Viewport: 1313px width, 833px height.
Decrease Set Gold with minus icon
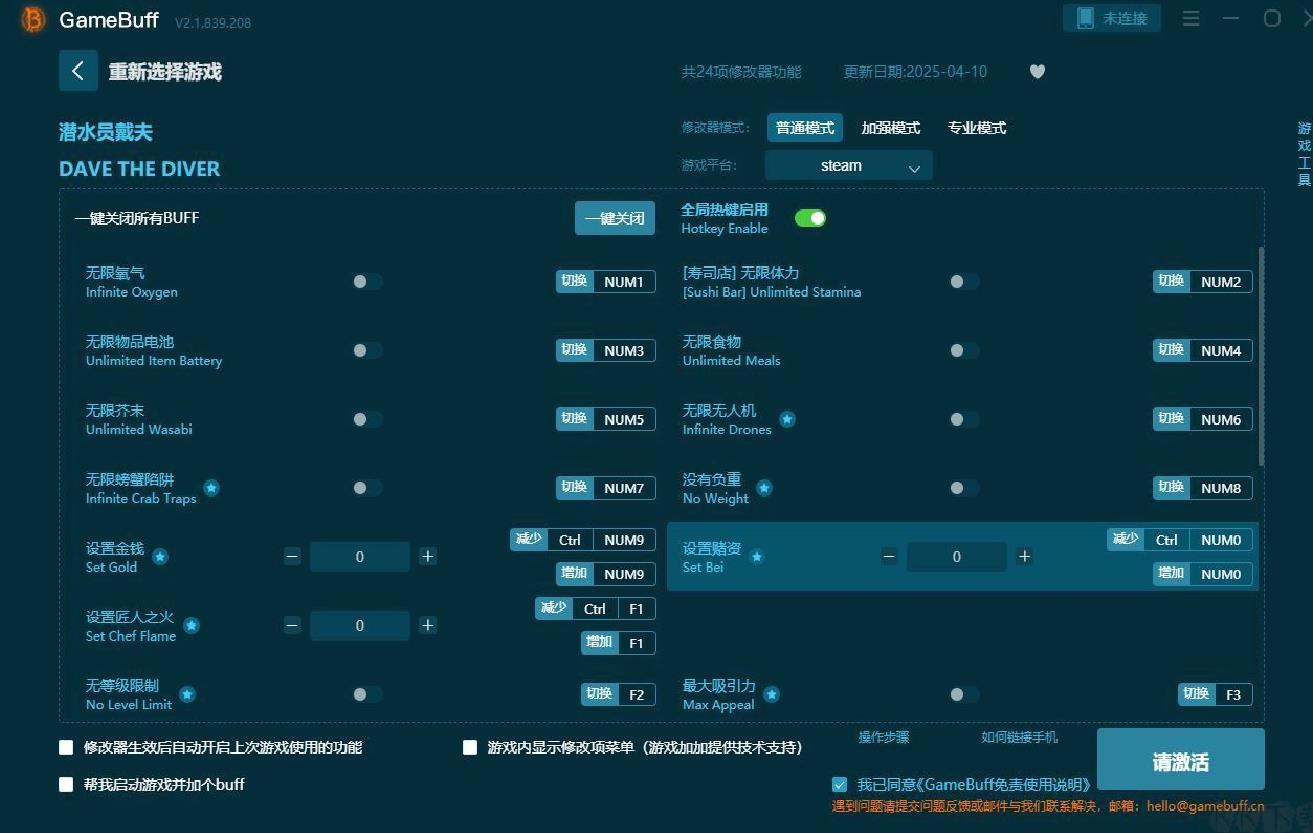(292, 556)
